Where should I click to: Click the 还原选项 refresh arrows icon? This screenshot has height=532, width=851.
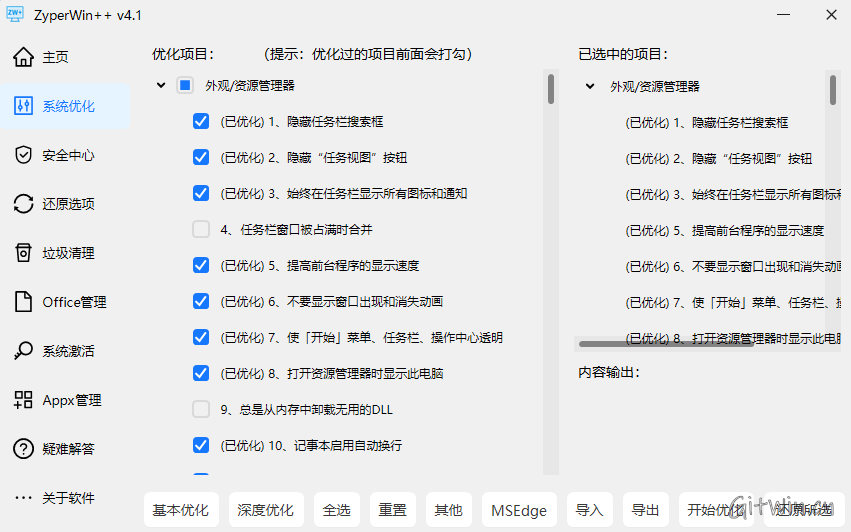point(24,204)
